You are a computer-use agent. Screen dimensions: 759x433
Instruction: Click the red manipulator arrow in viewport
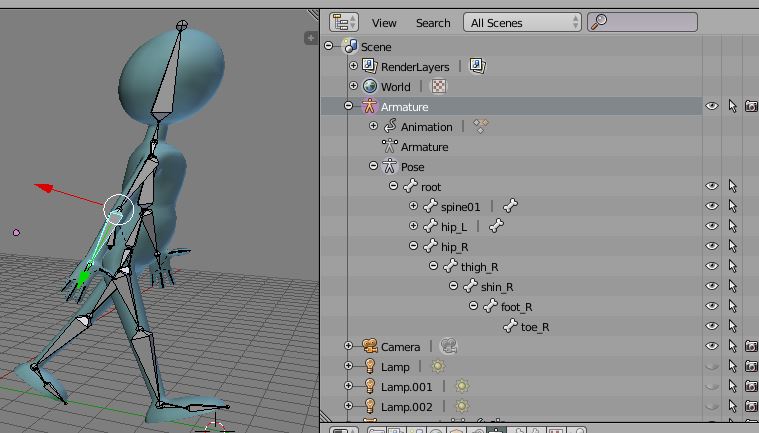(x=46, y=188)
